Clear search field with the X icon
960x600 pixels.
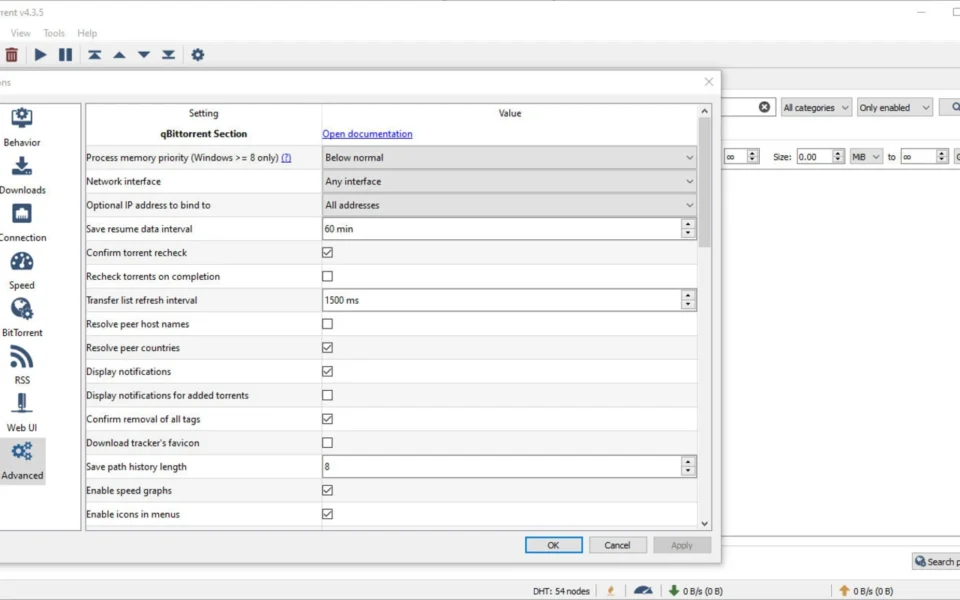764,107
